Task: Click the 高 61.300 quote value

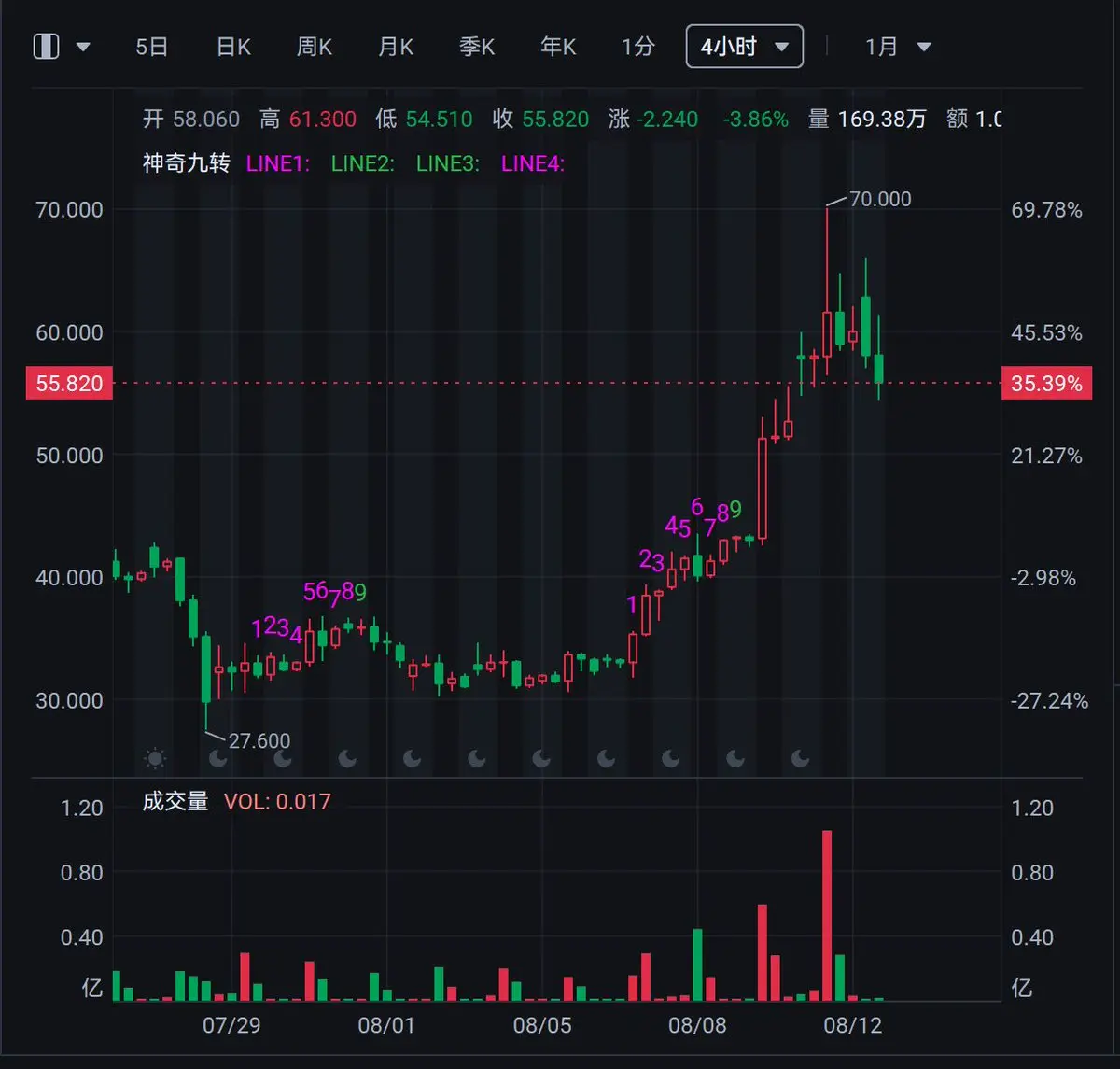Action: pyautogui.click(x=308, y=120)
